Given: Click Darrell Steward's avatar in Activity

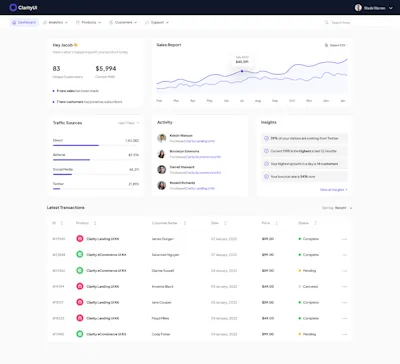Looking at the screenshot, I should (x=162, y=169).
